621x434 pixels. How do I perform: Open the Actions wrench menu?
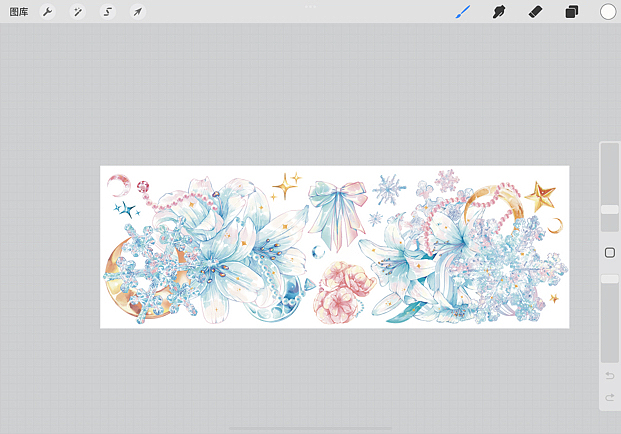(x=47, y=12)
